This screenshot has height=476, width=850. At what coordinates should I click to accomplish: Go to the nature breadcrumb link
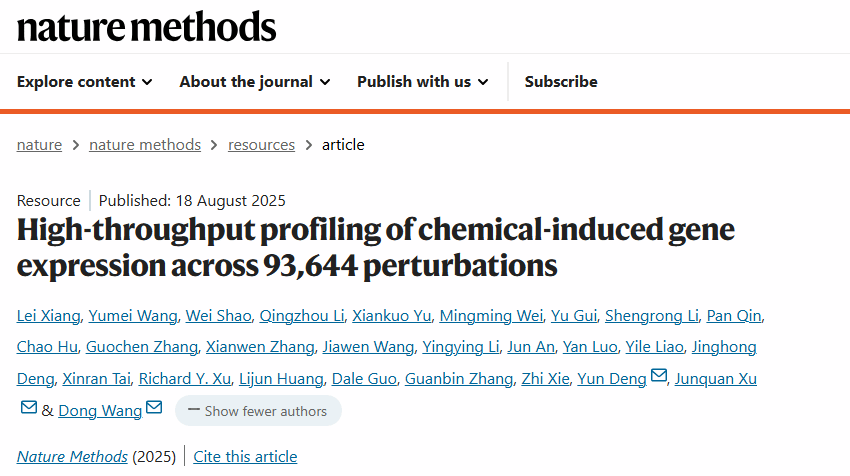pos(39,145)
